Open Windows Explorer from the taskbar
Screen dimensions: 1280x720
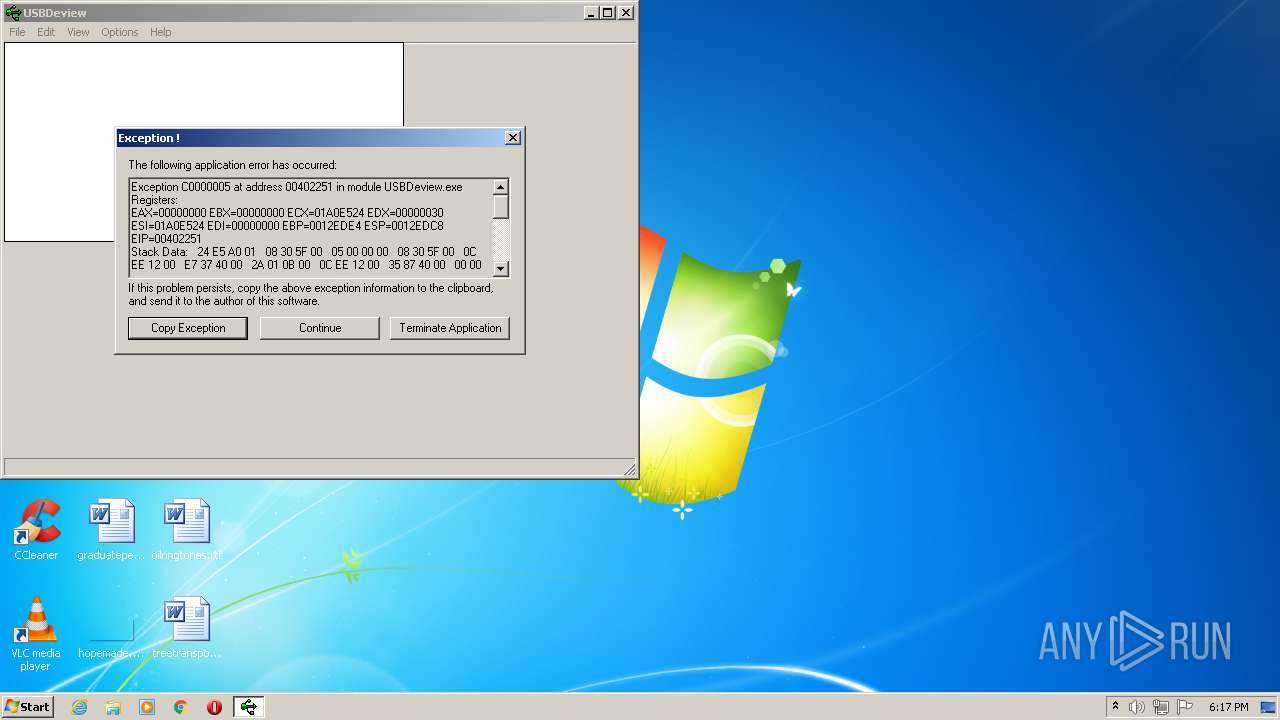tap(113, 707)
